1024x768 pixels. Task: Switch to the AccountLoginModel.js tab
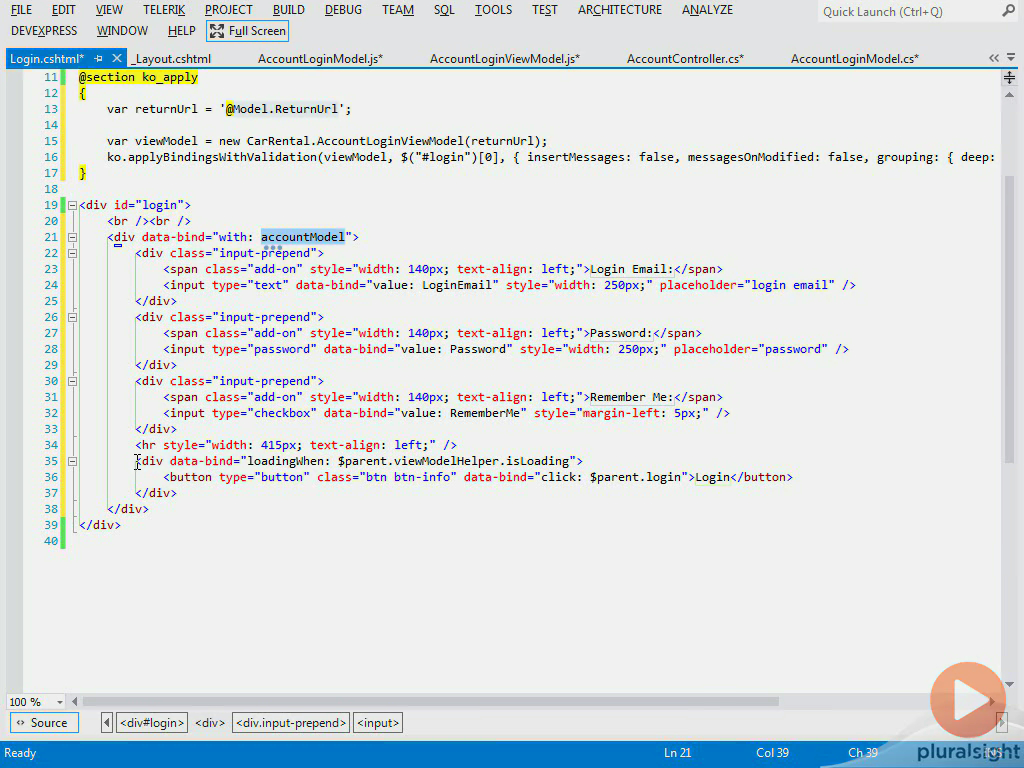coord(320,59)
